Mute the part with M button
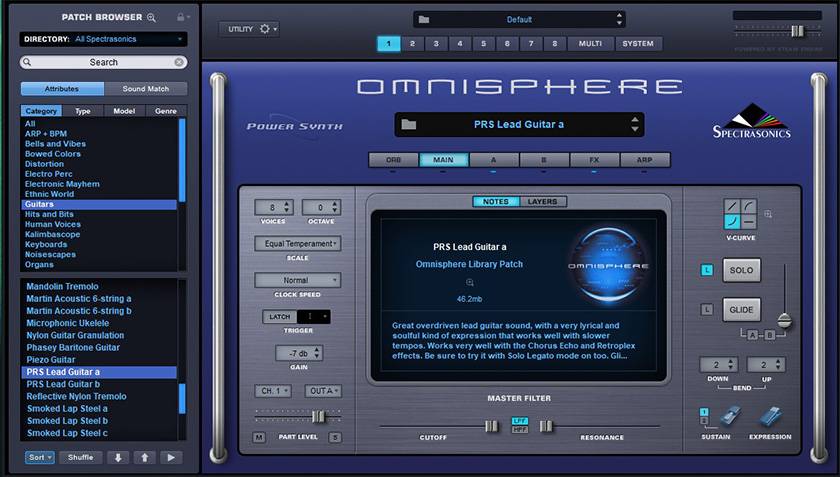 (259, 437)
